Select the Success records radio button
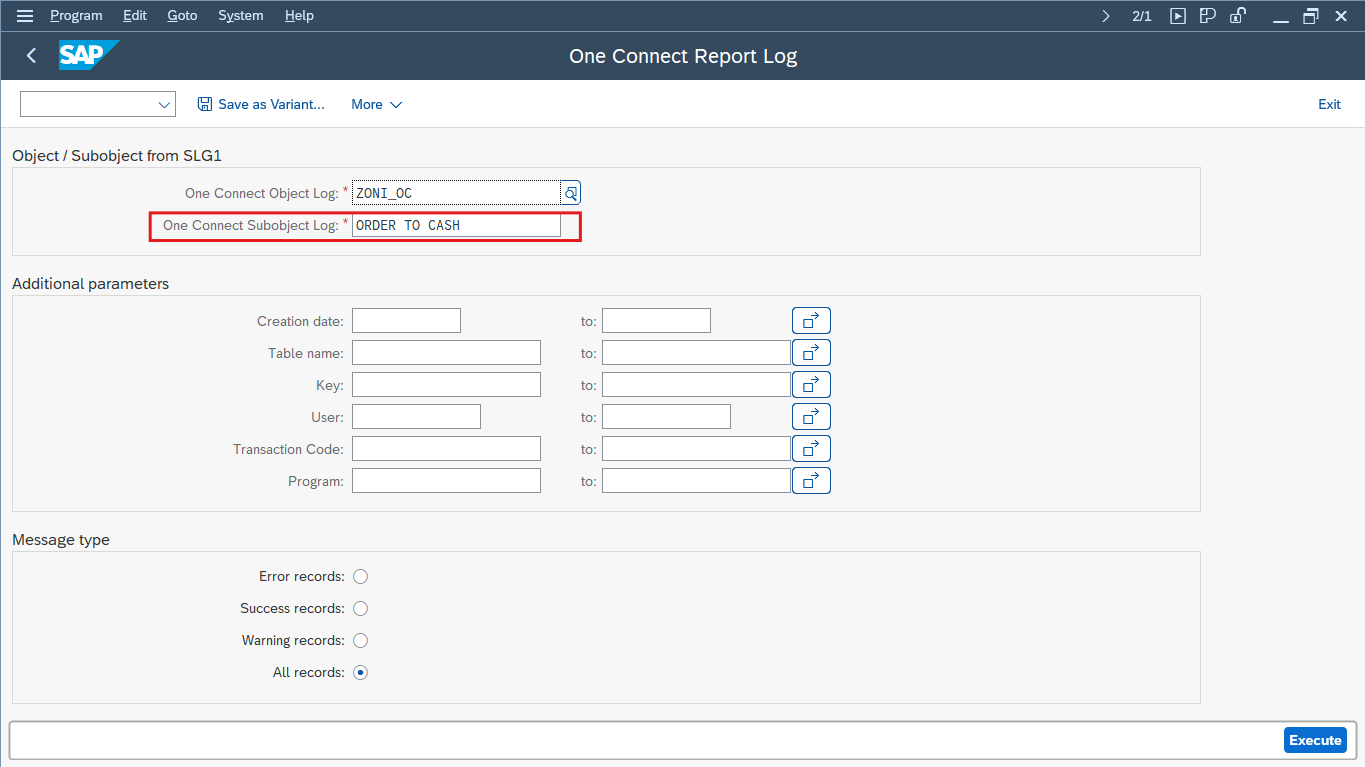This screenshot has height=767, width=1365. pyautogui.click(x=361, y=609)
